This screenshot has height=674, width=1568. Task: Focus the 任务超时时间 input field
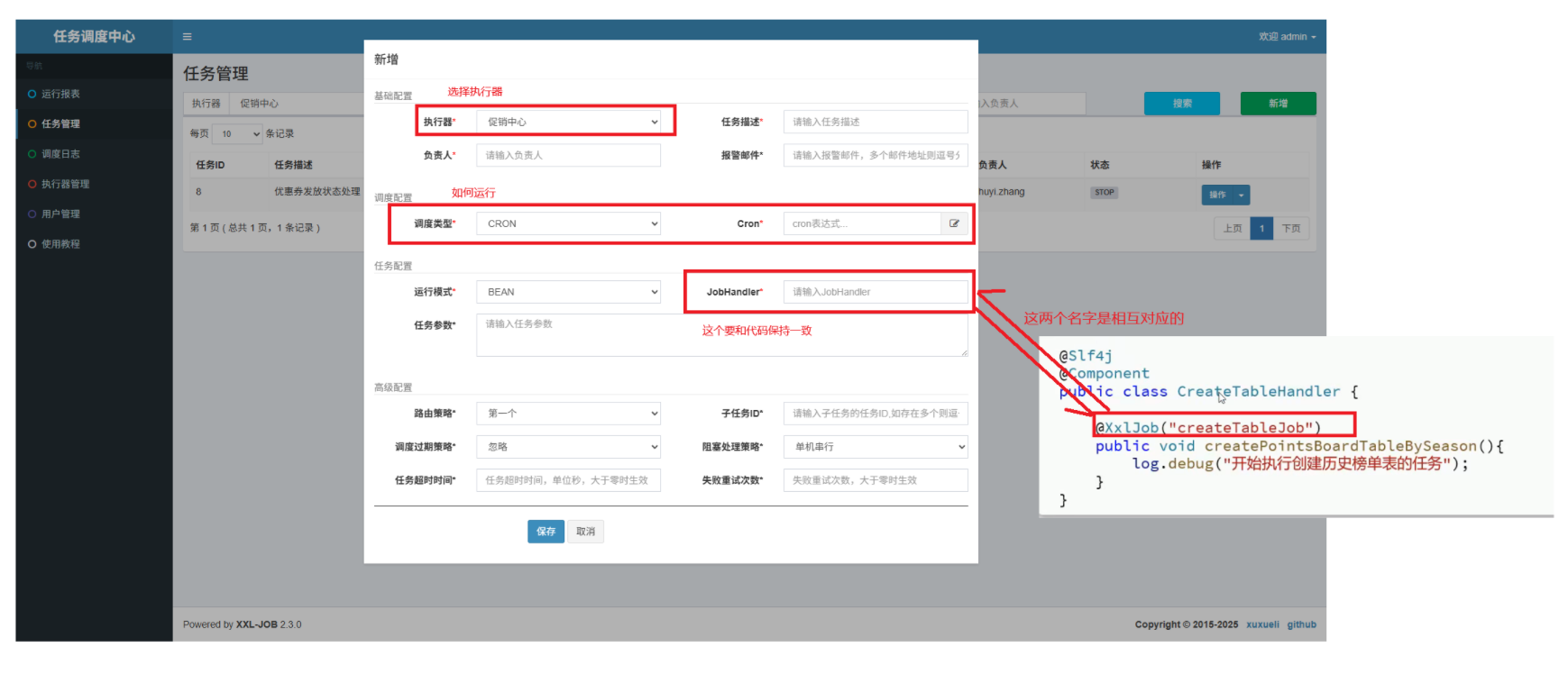[x=568, y=480]
